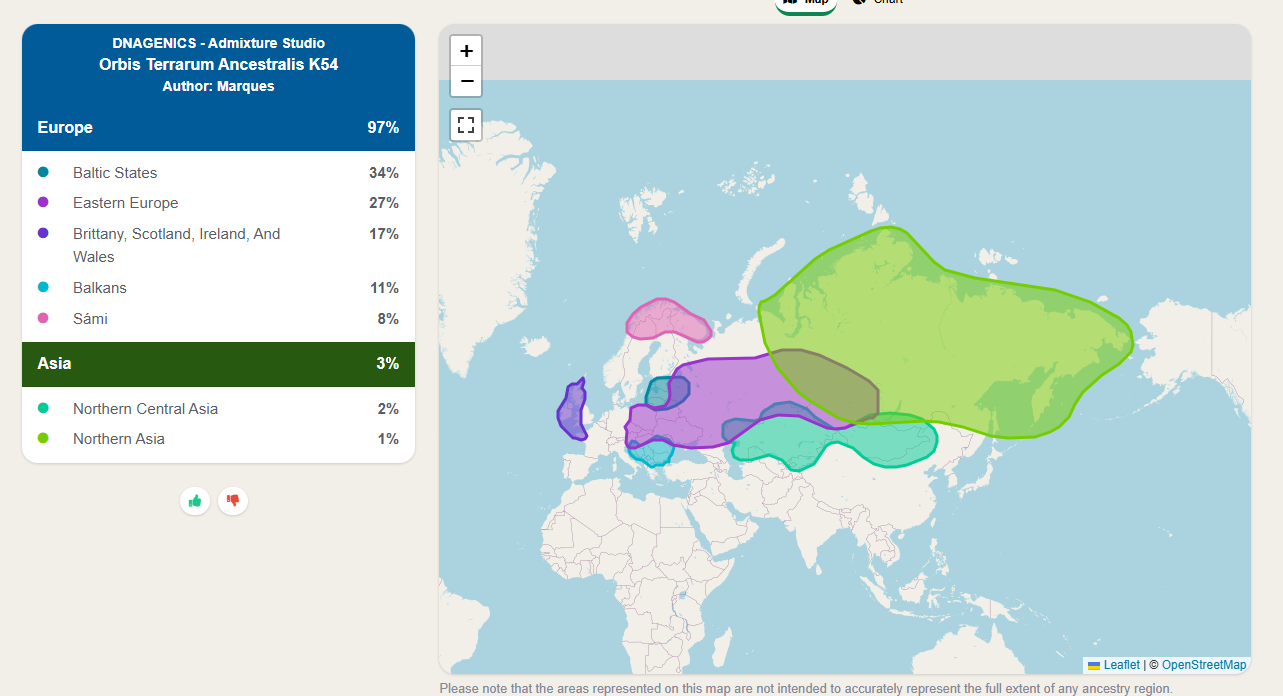1283x696 pixels.
Task: Click the Northern Central Asia green dot
Action: (x=43, y=409)
